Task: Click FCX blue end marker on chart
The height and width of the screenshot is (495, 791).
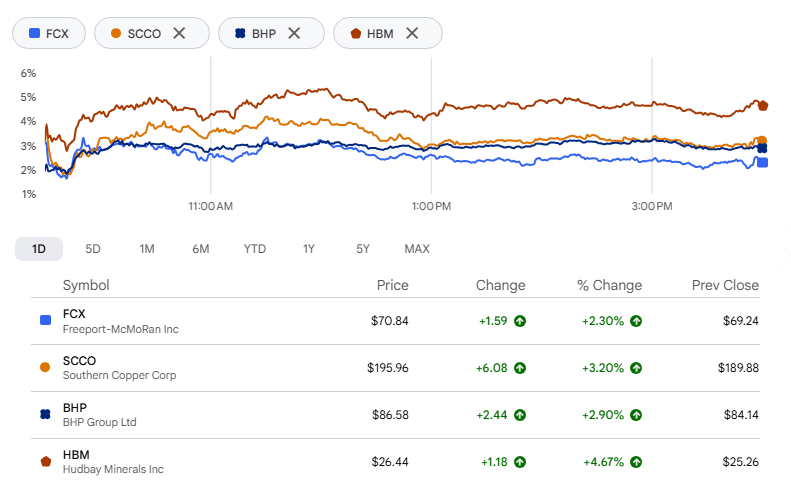Action: point(763,162)
